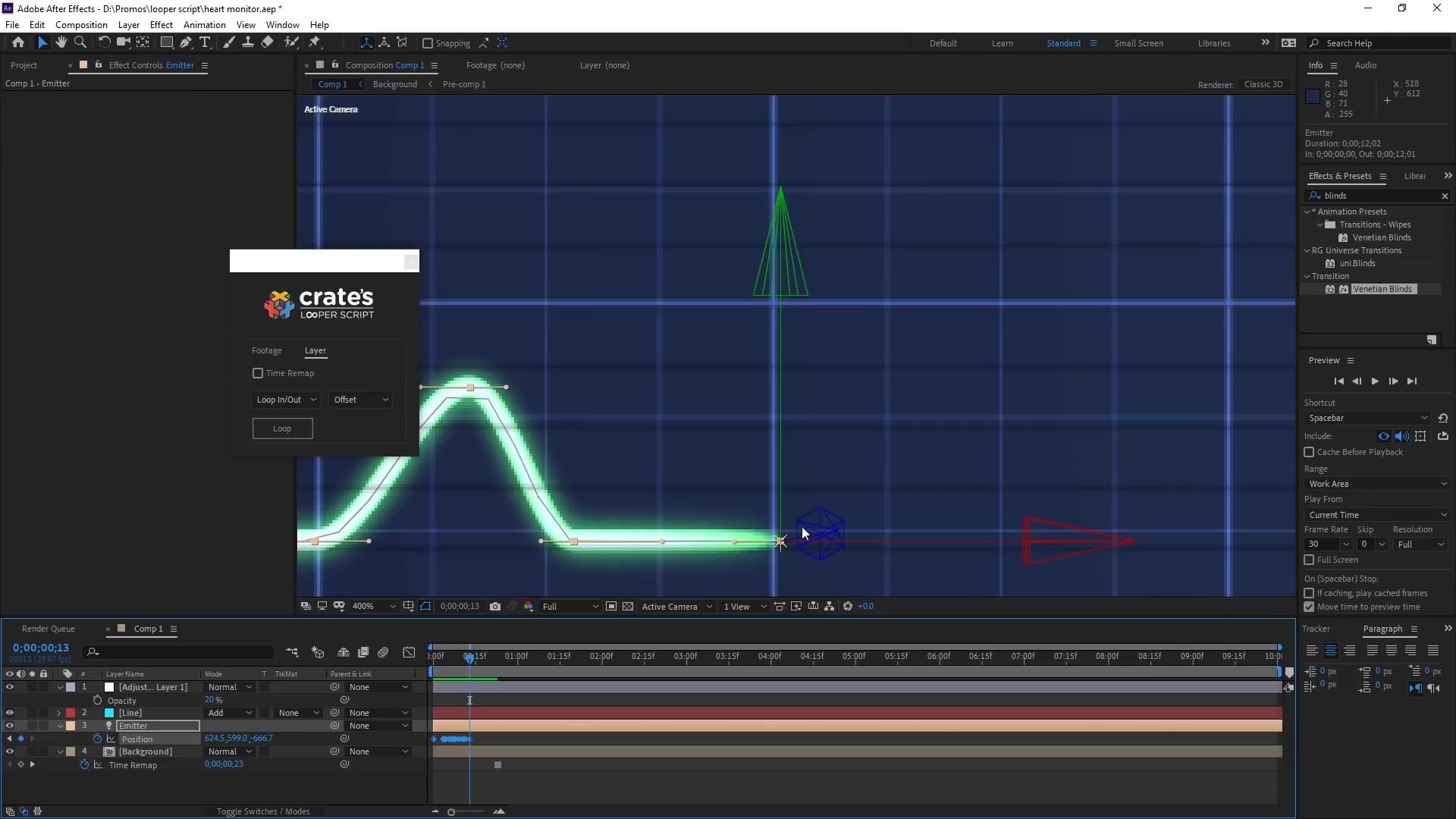
Task: Select the Rectangle shape tool
Action: pyautogui.click(x=166, y=43)
